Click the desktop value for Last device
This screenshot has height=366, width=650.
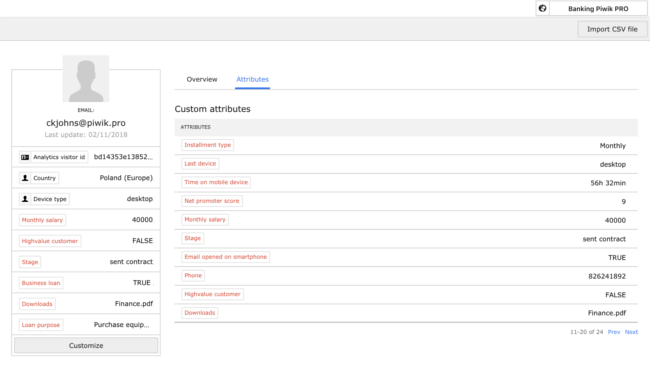coord(613,165)
